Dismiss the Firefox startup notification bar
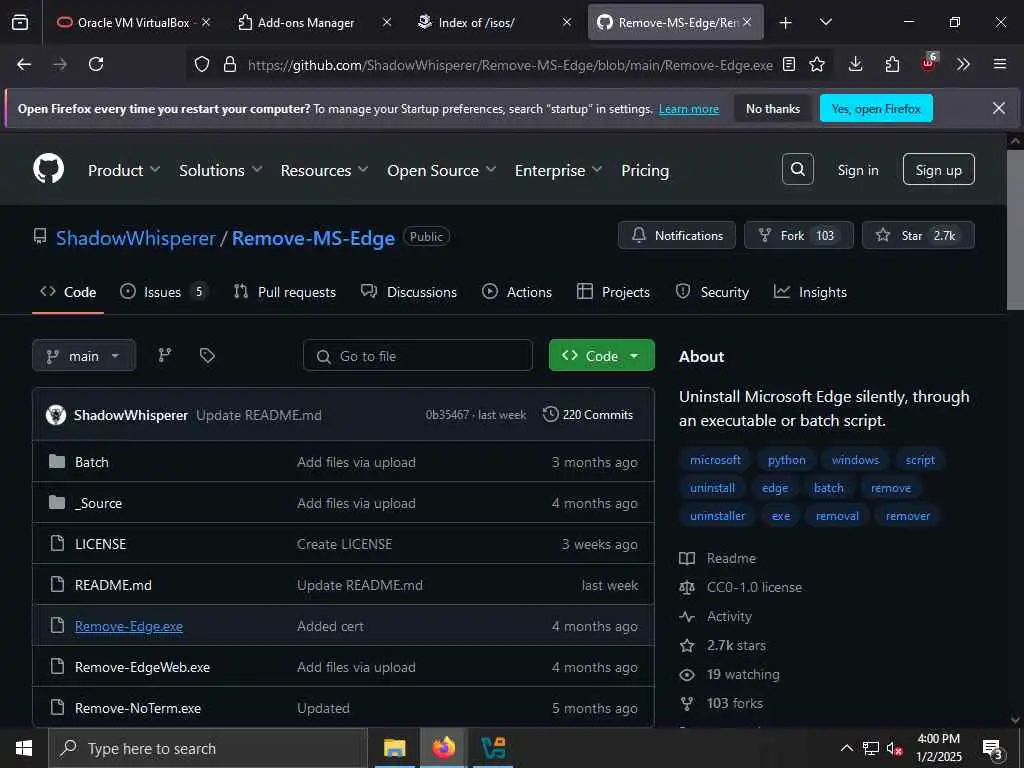The width and height of the screenshot is (1024, 768). click(999, 108)
